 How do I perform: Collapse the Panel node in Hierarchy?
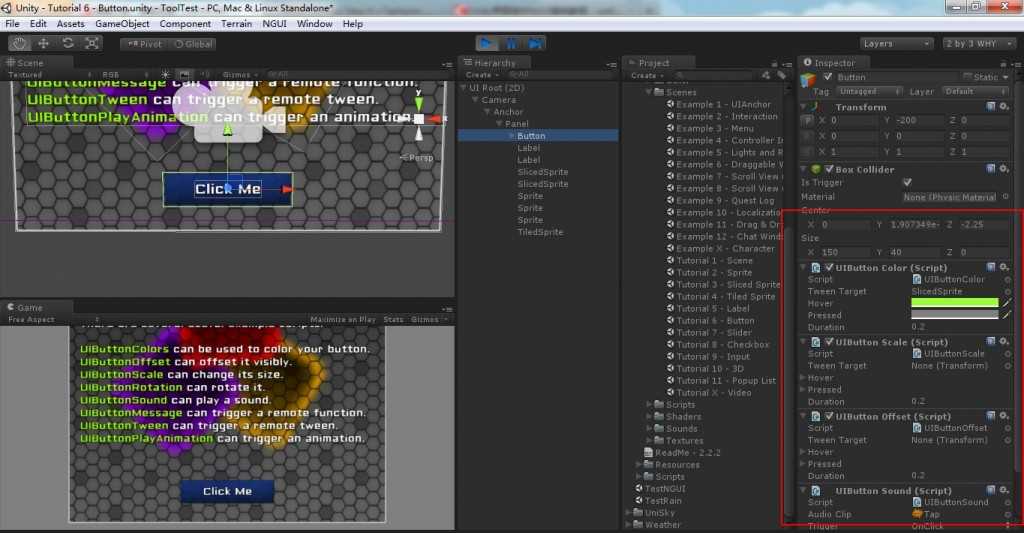(x=499, y=123)
